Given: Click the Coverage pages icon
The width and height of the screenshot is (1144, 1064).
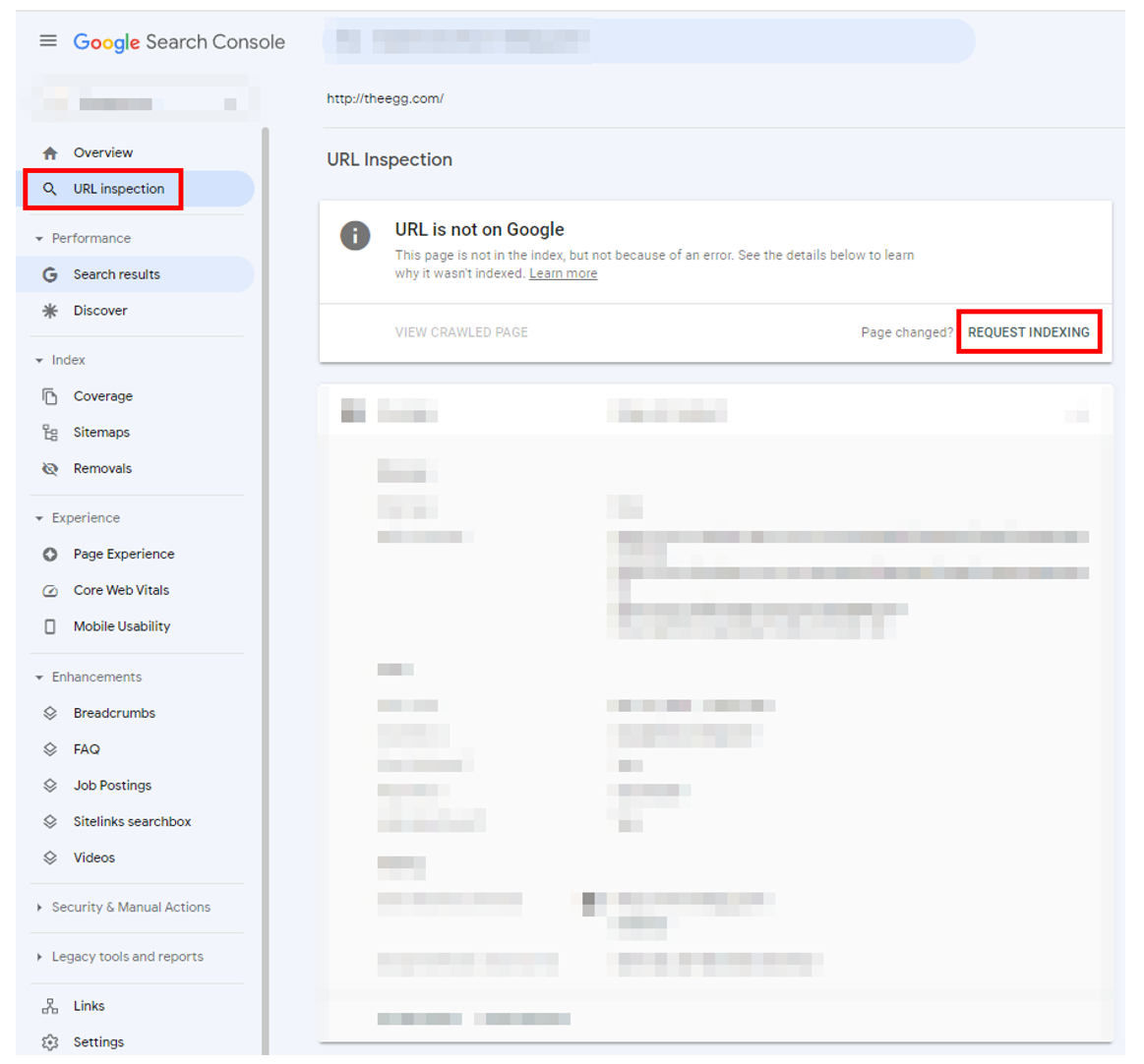Looking at the screenshot, I should pyautogui.click(x=49, y=396).
